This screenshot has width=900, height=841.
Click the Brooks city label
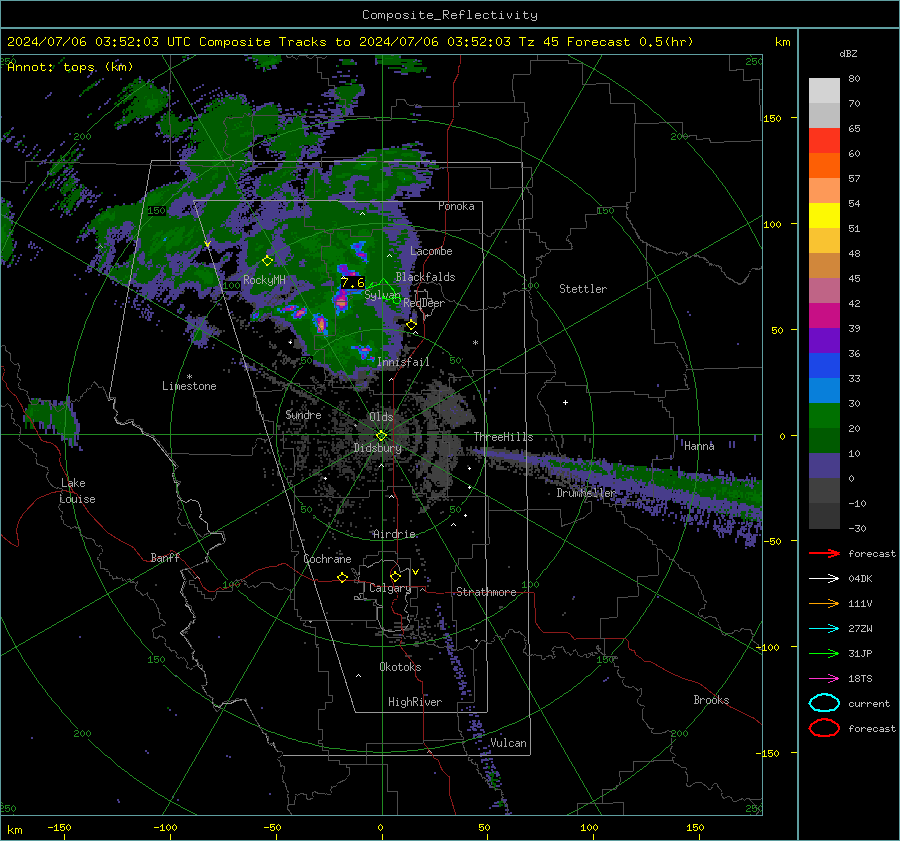pyautogui.click(x=711, y=700)
